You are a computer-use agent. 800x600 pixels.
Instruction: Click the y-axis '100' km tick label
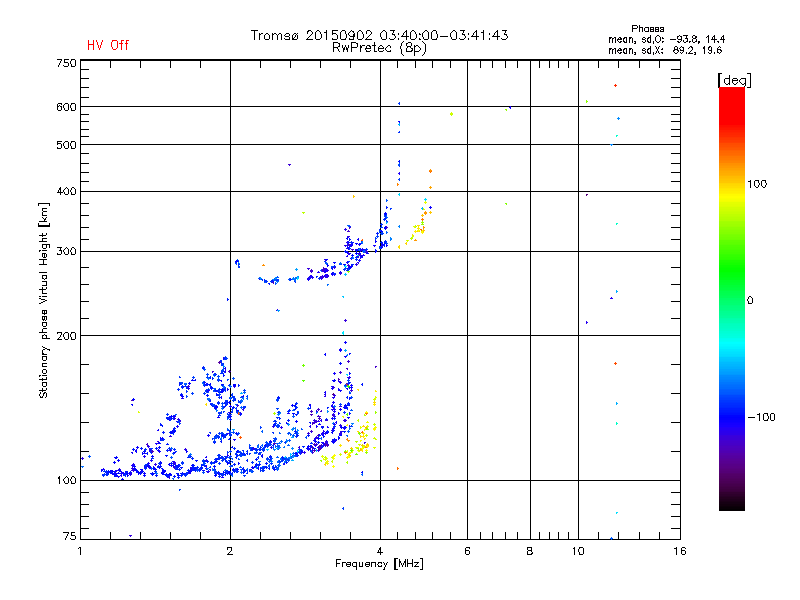coord(66,480)
